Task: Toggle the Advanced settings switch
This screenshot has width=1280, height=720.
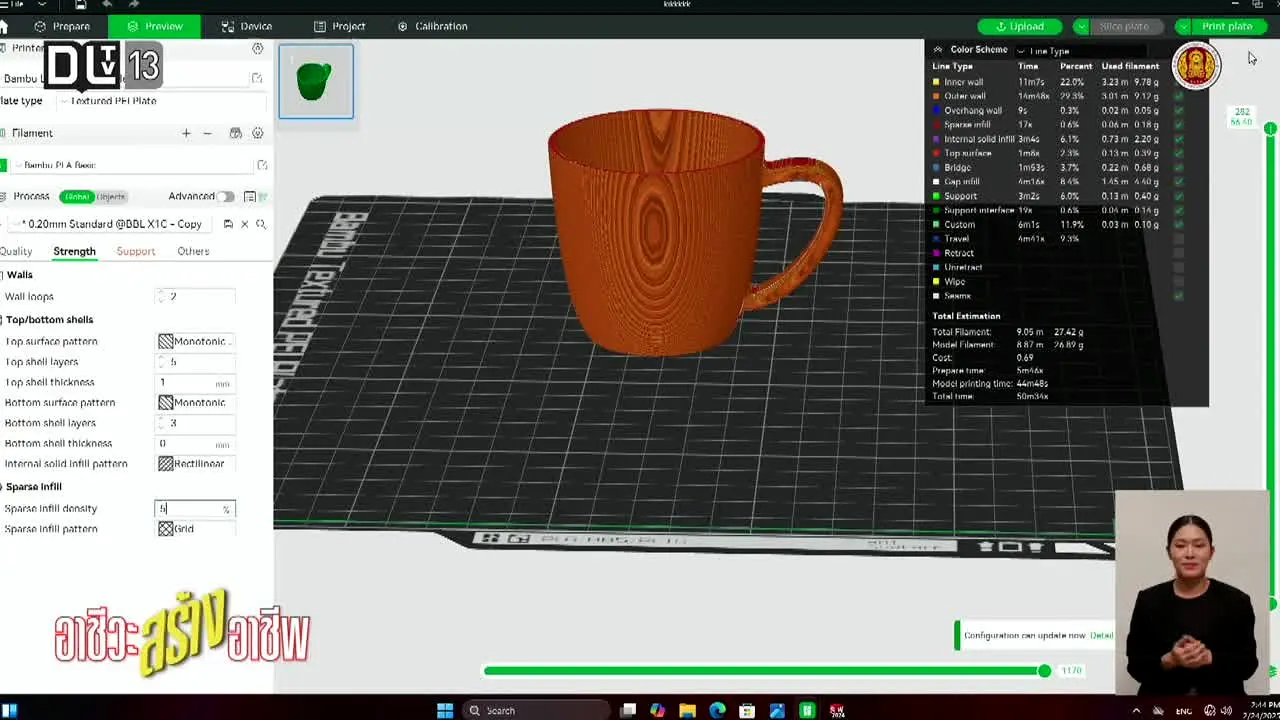Action: 226,196
